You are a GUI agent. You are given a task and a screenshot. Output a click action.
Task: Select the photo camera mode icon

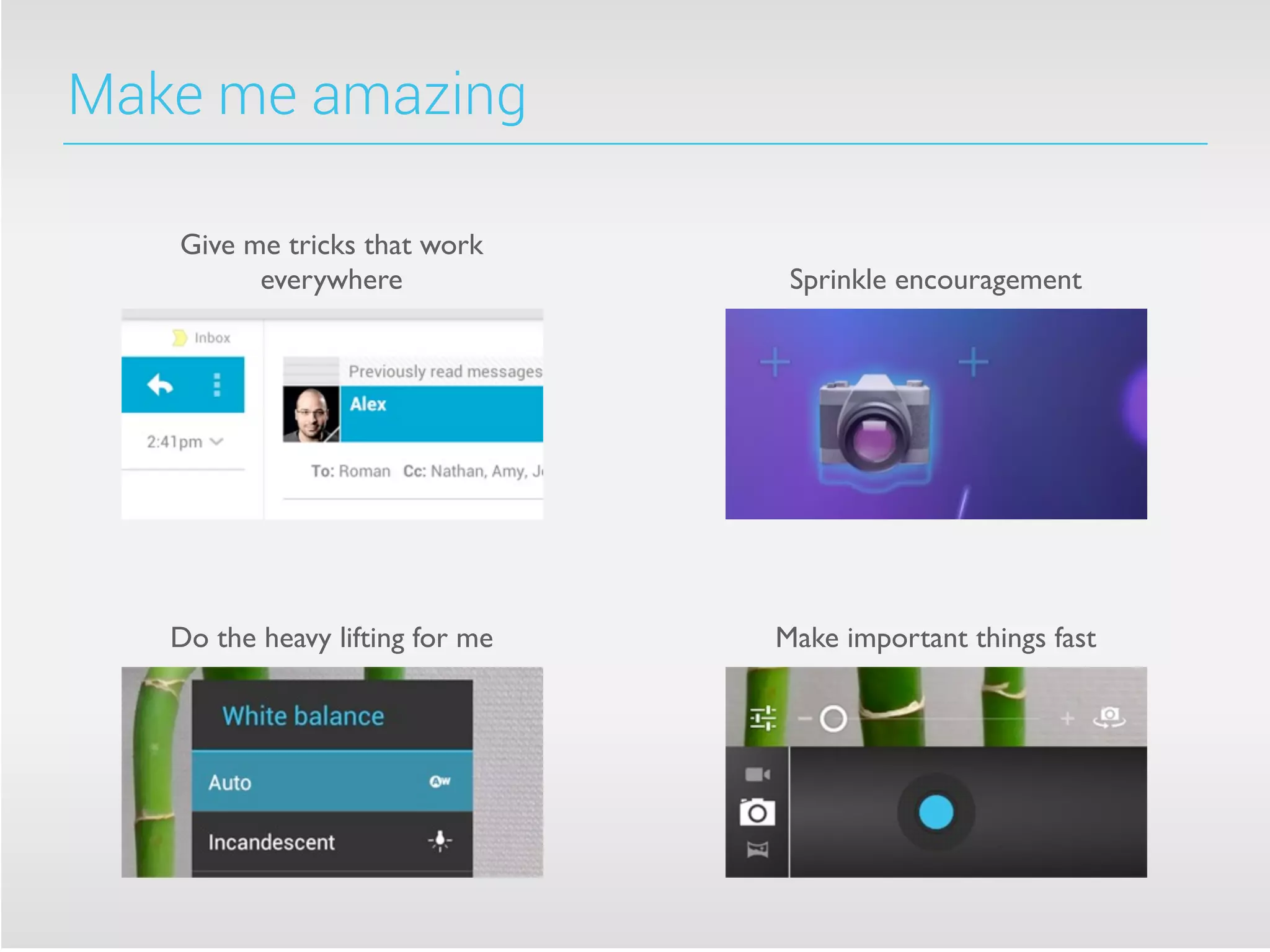pos(757,813)
